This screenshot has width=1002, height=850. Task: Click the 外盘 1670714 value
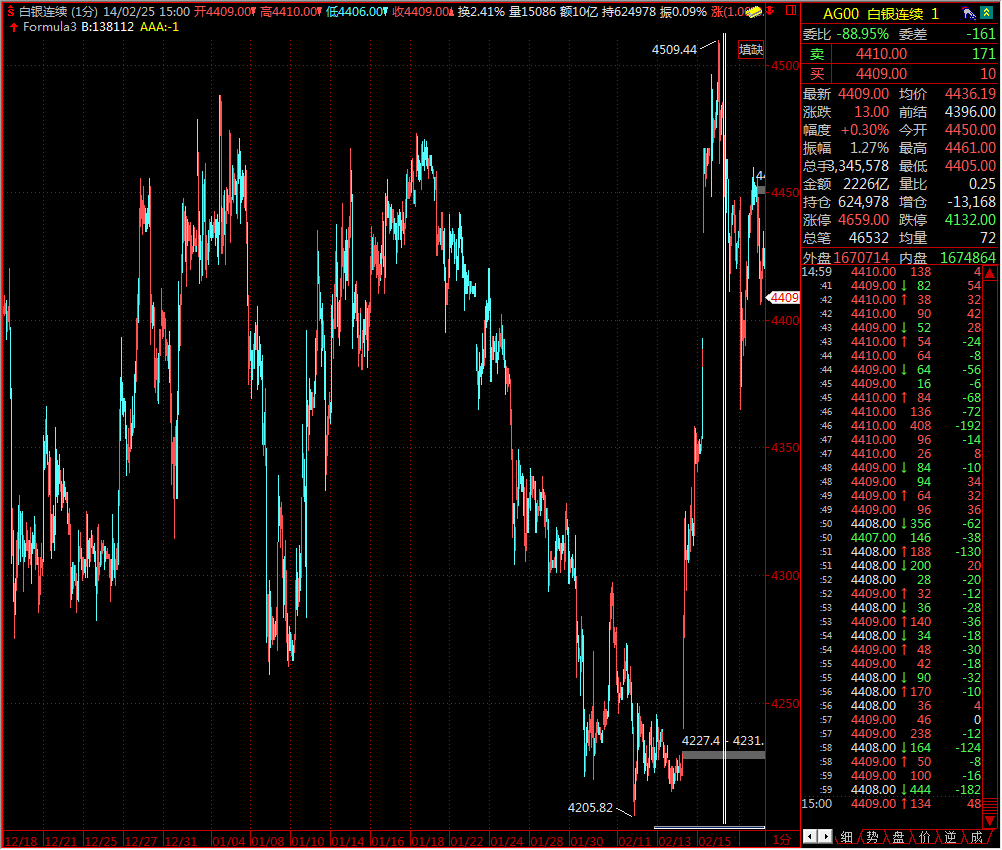point(861,258)
